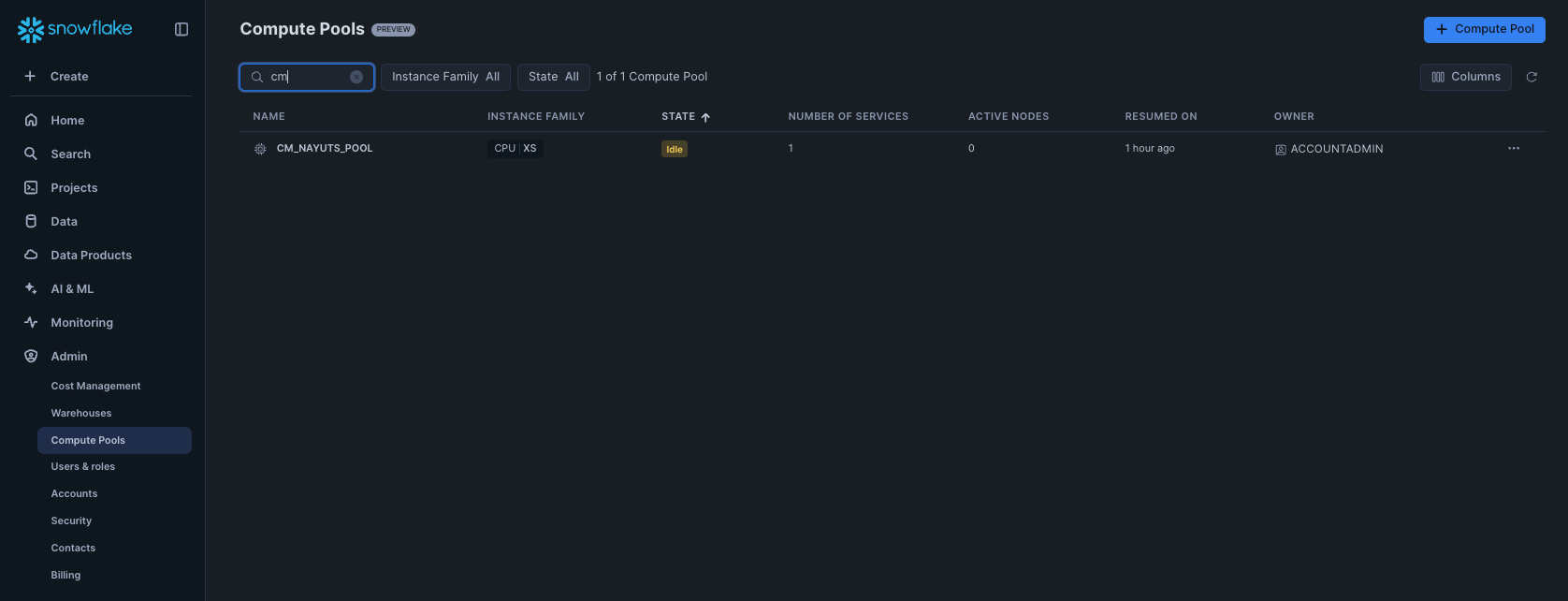1568x601 pixels.
Task: Click the + Compute Pool button
Action: [1484, 29]
